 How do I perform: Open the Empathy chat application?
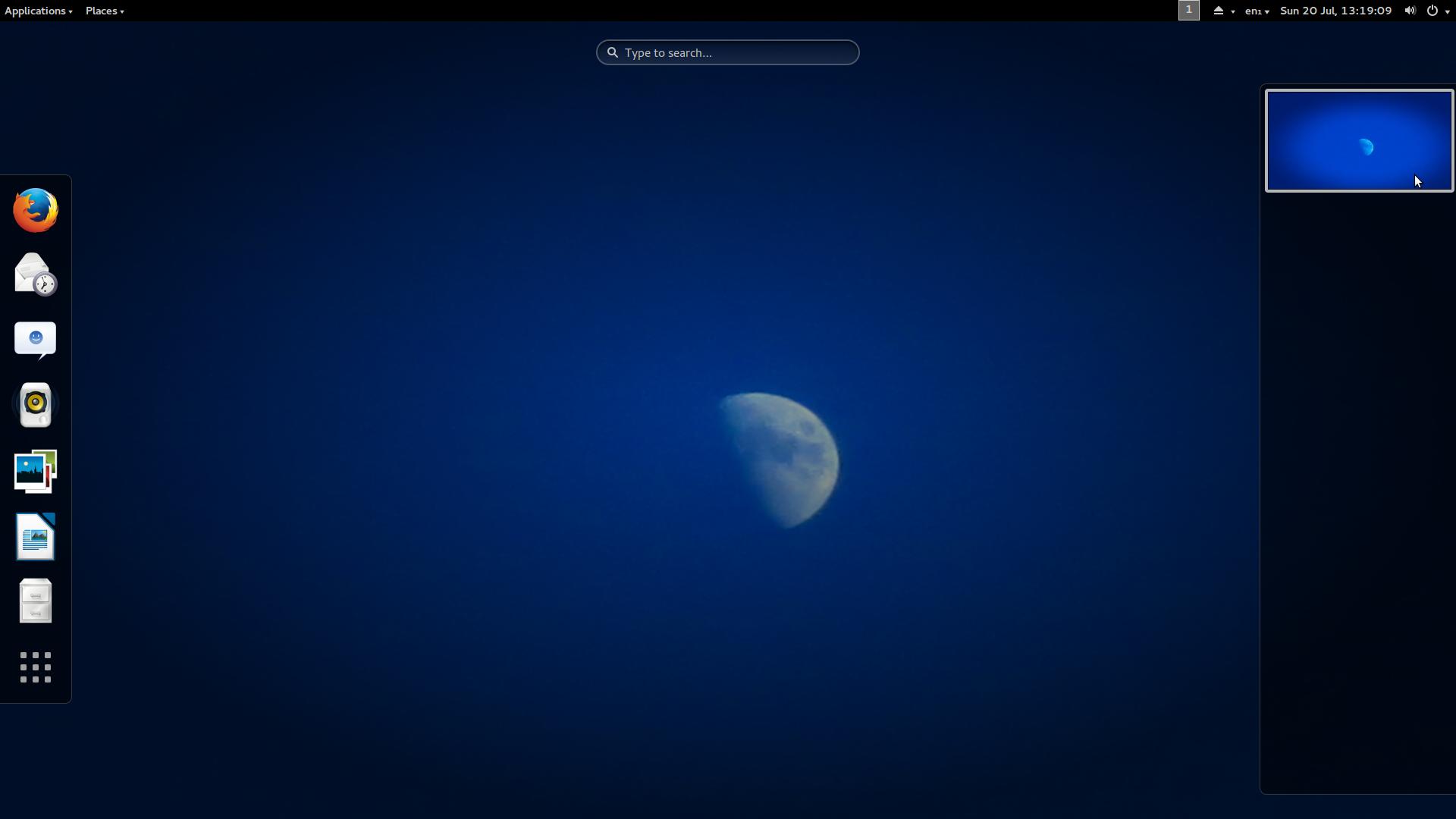tap(36, 339)
